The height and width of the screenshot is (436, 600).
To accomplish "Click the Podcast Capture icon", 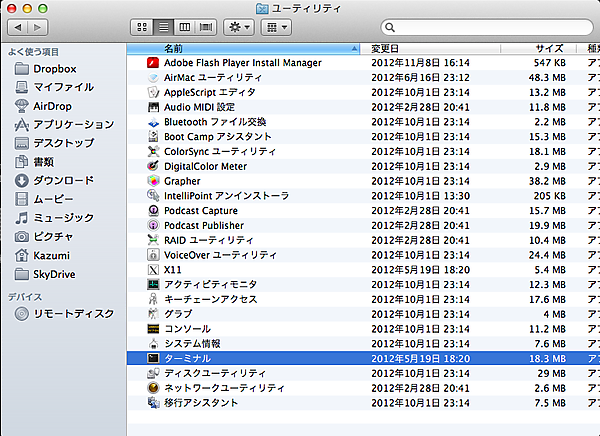I will [153, 211].
